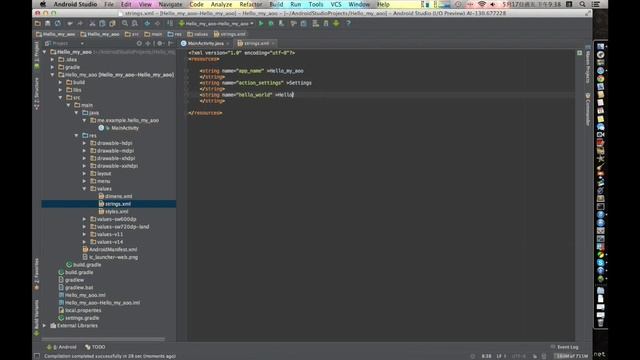This screenshot has height=360, width=640.
Task: Click the memory usage indicator in status bar
Action: 572,356
